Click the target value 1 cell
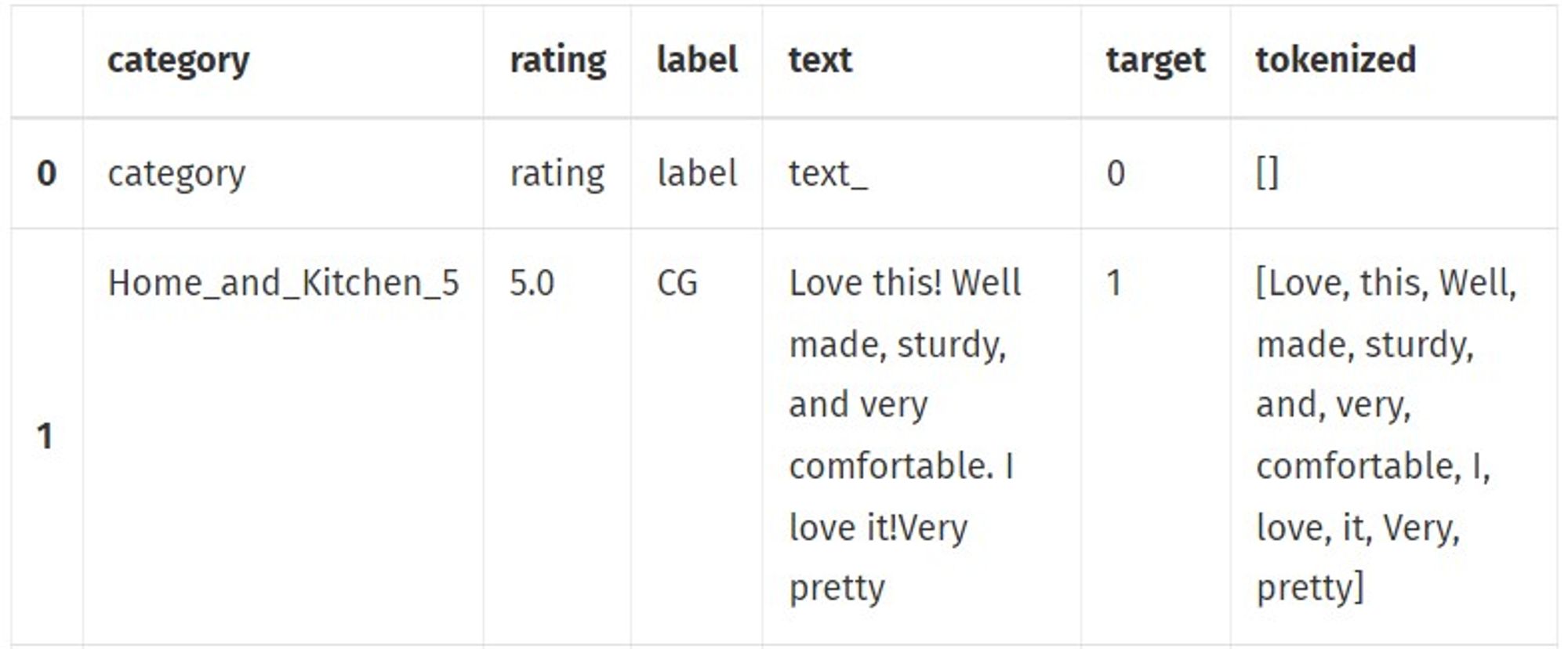The image size is (1568, 649). pos(1114,283)
